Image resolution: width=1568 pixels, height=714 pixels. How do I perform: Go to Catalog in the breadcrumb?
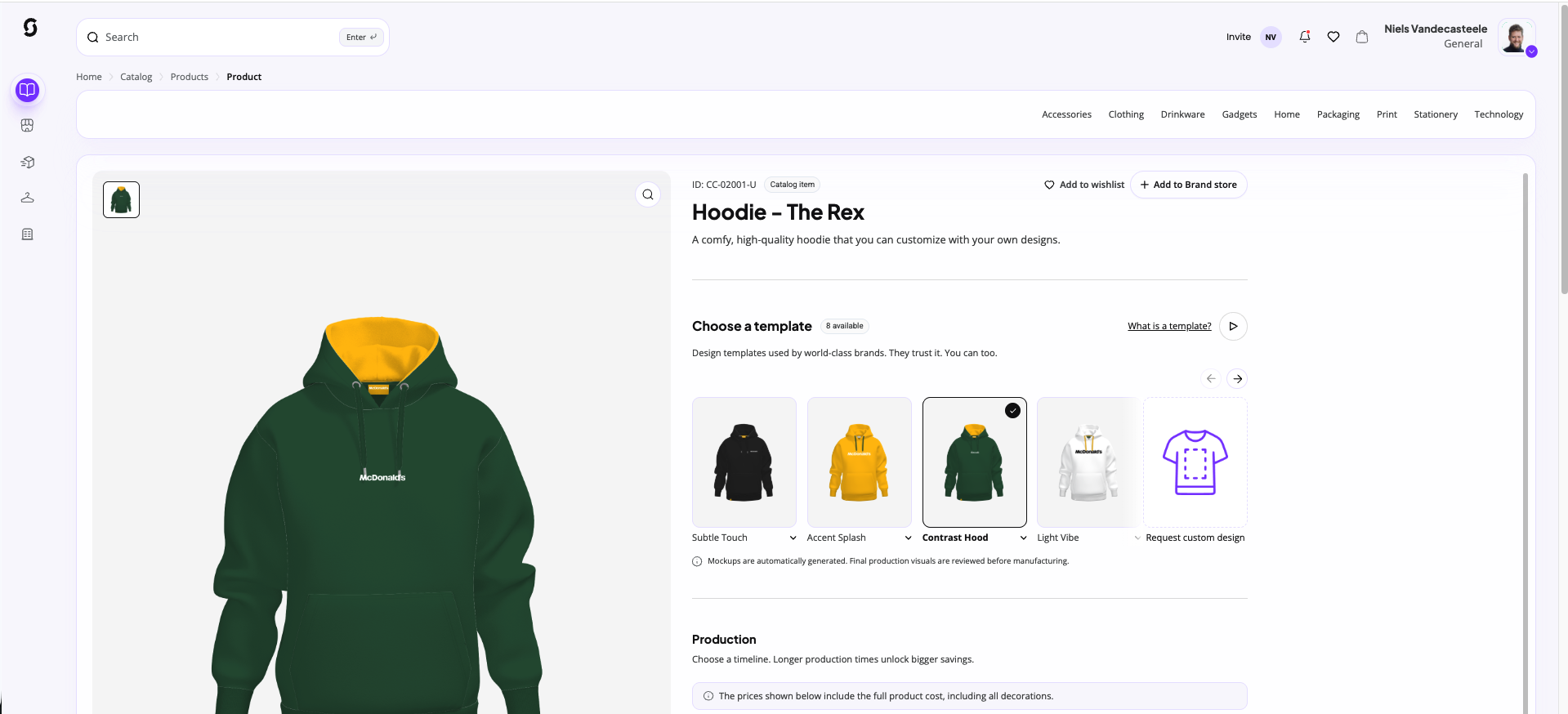[x=136, y=77]
